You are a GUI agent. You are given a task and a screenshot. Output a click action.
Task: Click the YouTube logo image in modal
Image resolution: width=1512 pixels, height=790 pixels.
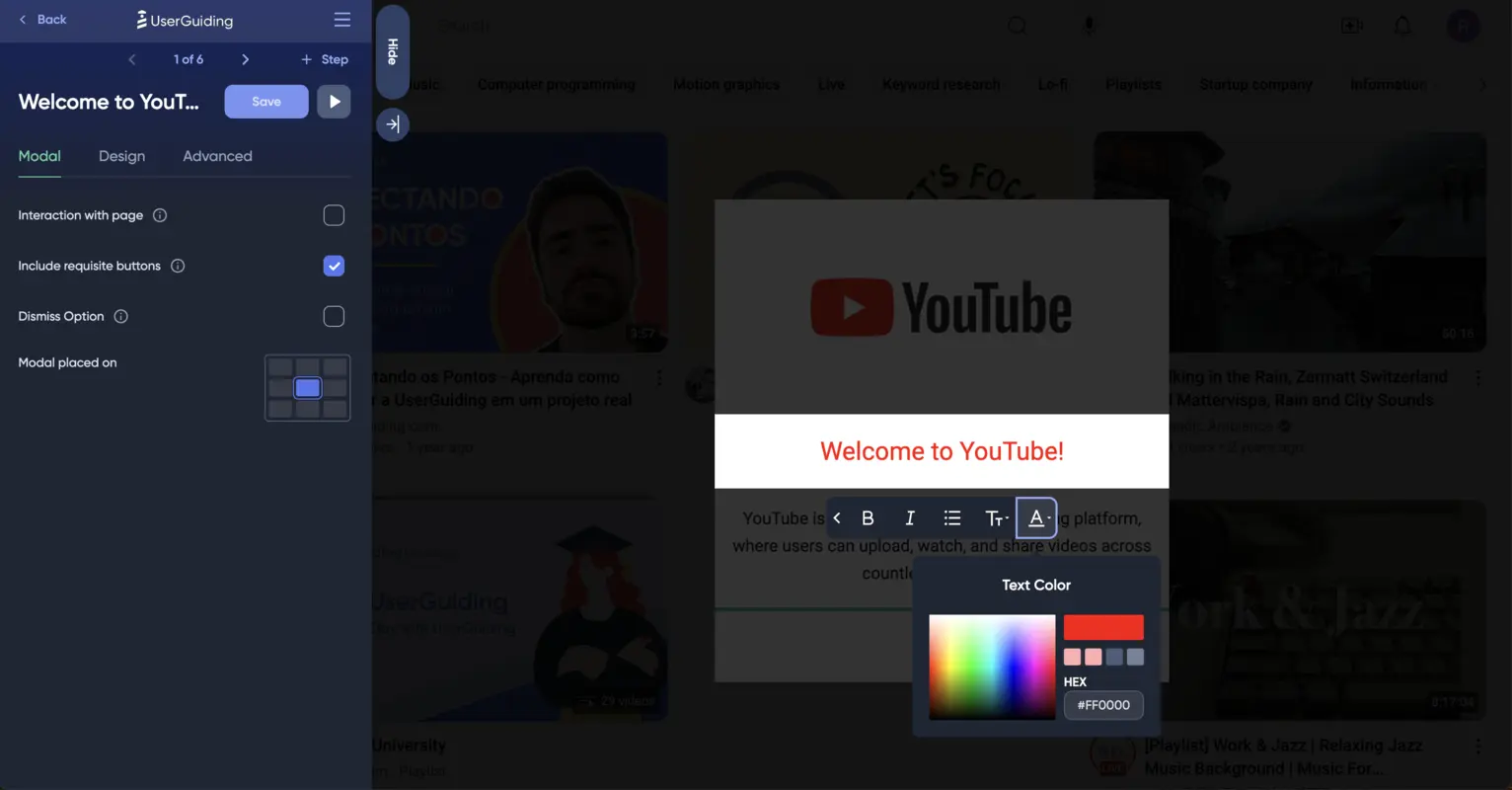[942, 307]
